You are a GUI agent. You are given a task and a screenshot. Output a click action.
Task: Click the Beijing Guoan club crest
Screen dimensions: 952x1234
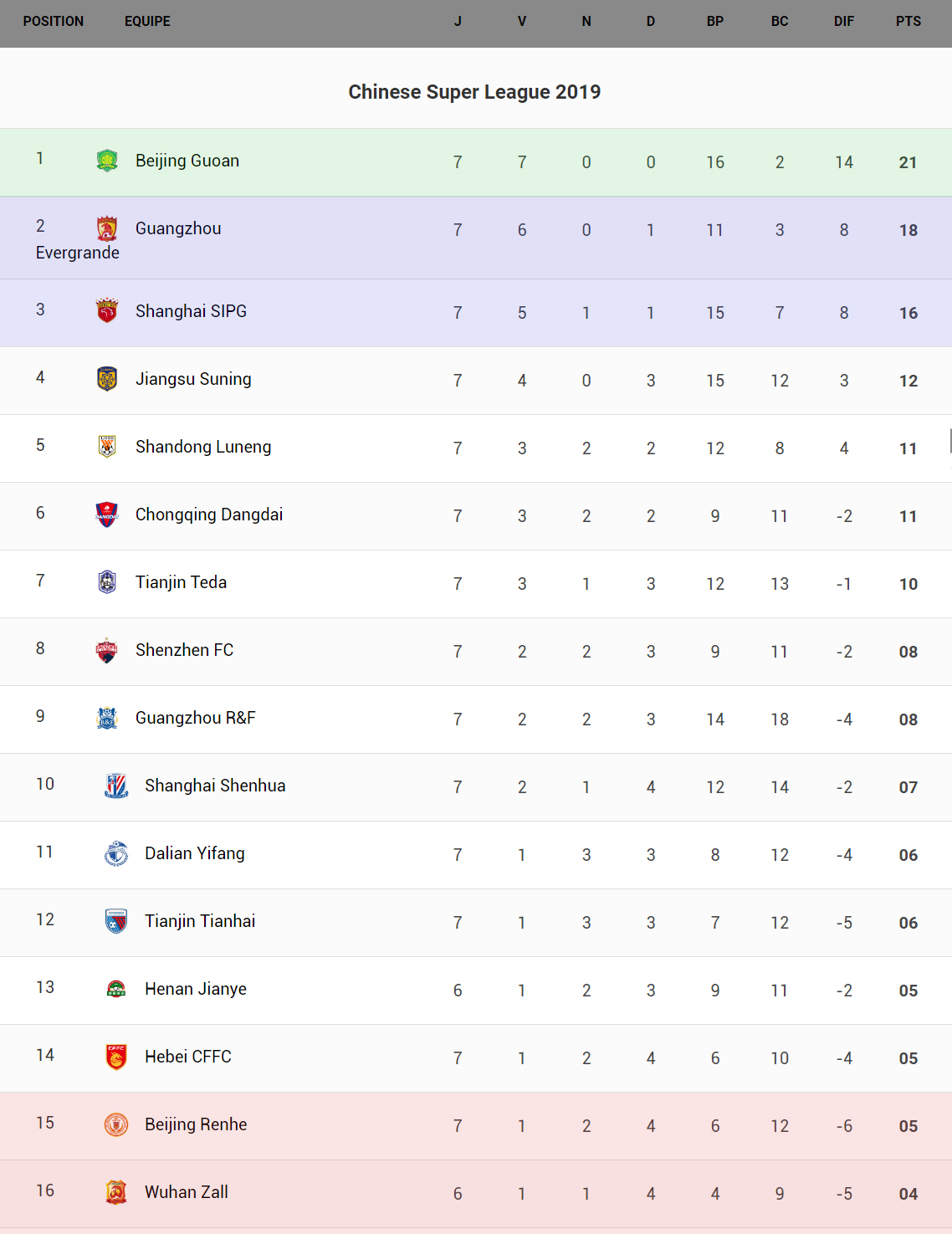click(x=107, y=160)
